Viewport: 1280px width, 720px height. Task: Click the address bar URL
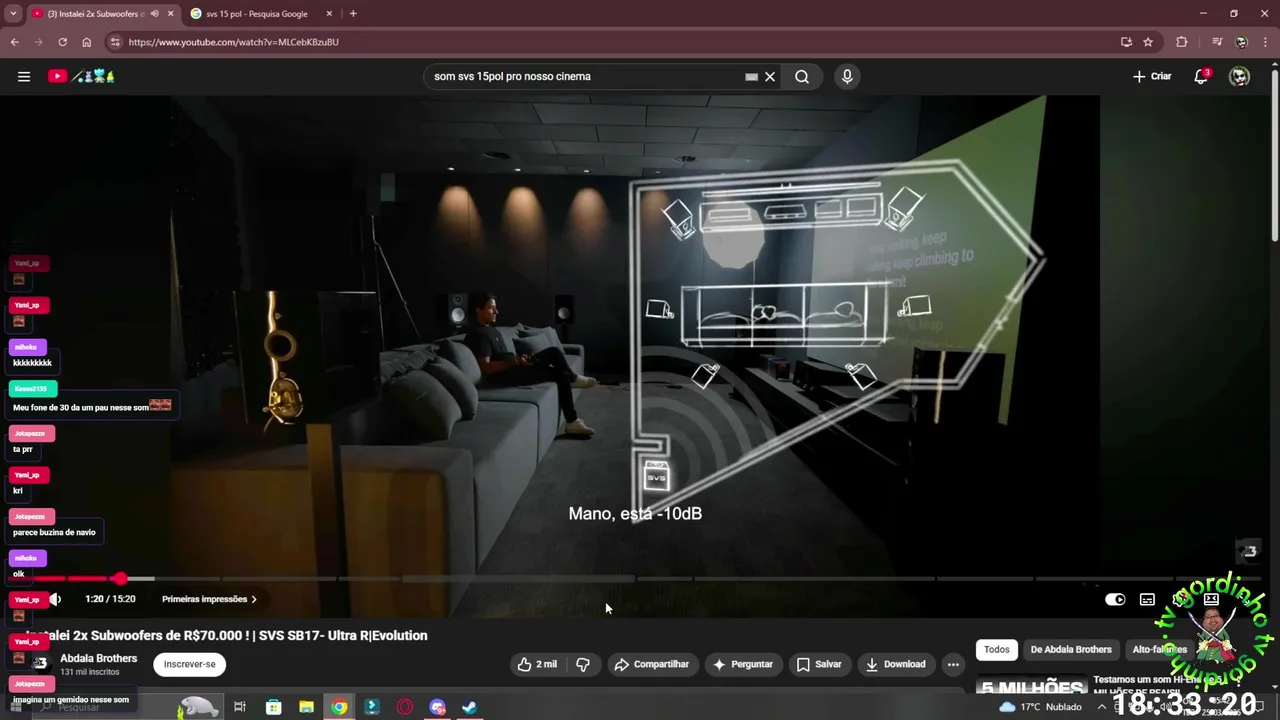(x=234, y=42)
